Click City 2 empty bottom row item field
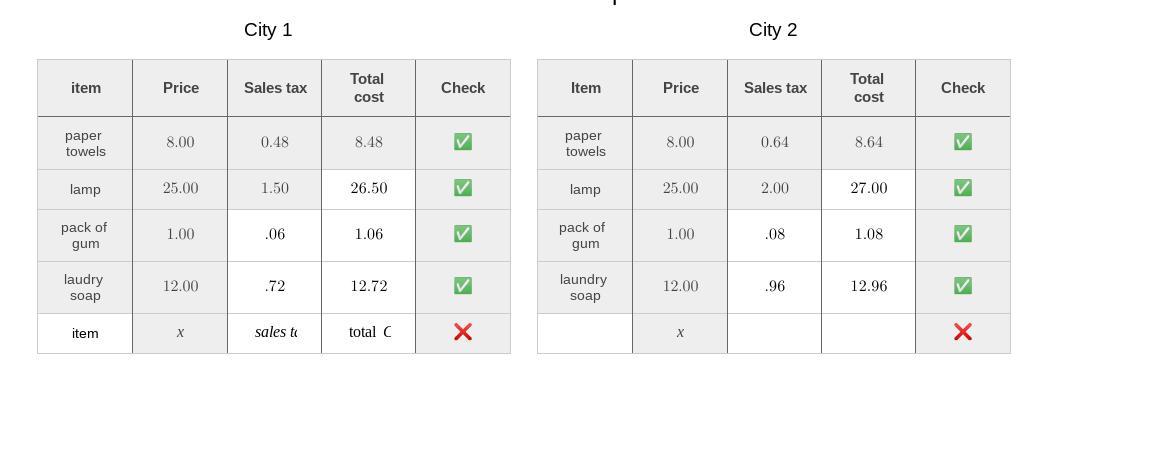Image resolution: width=1155 pixels, height=449 pixels. (585, 334)
